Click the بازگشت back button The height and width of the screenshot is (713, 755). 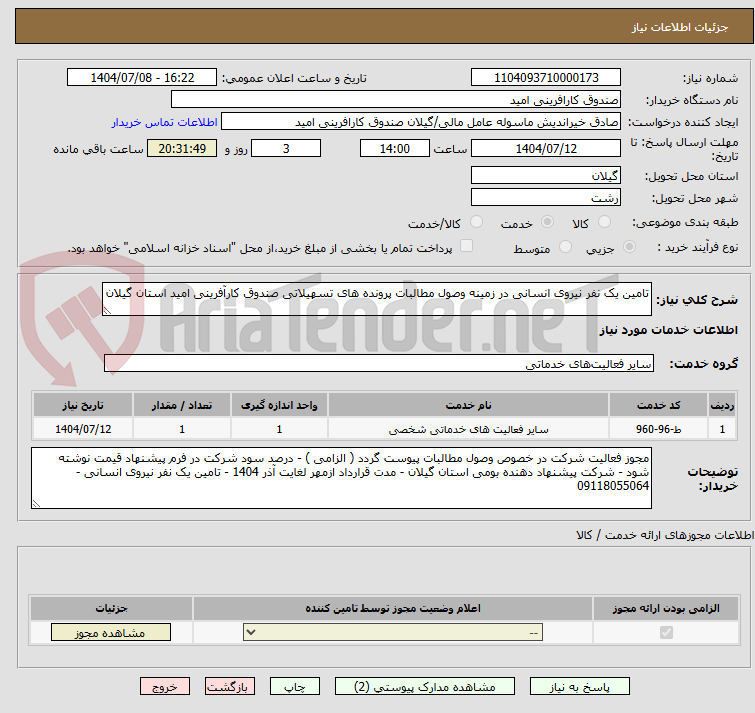231,687
